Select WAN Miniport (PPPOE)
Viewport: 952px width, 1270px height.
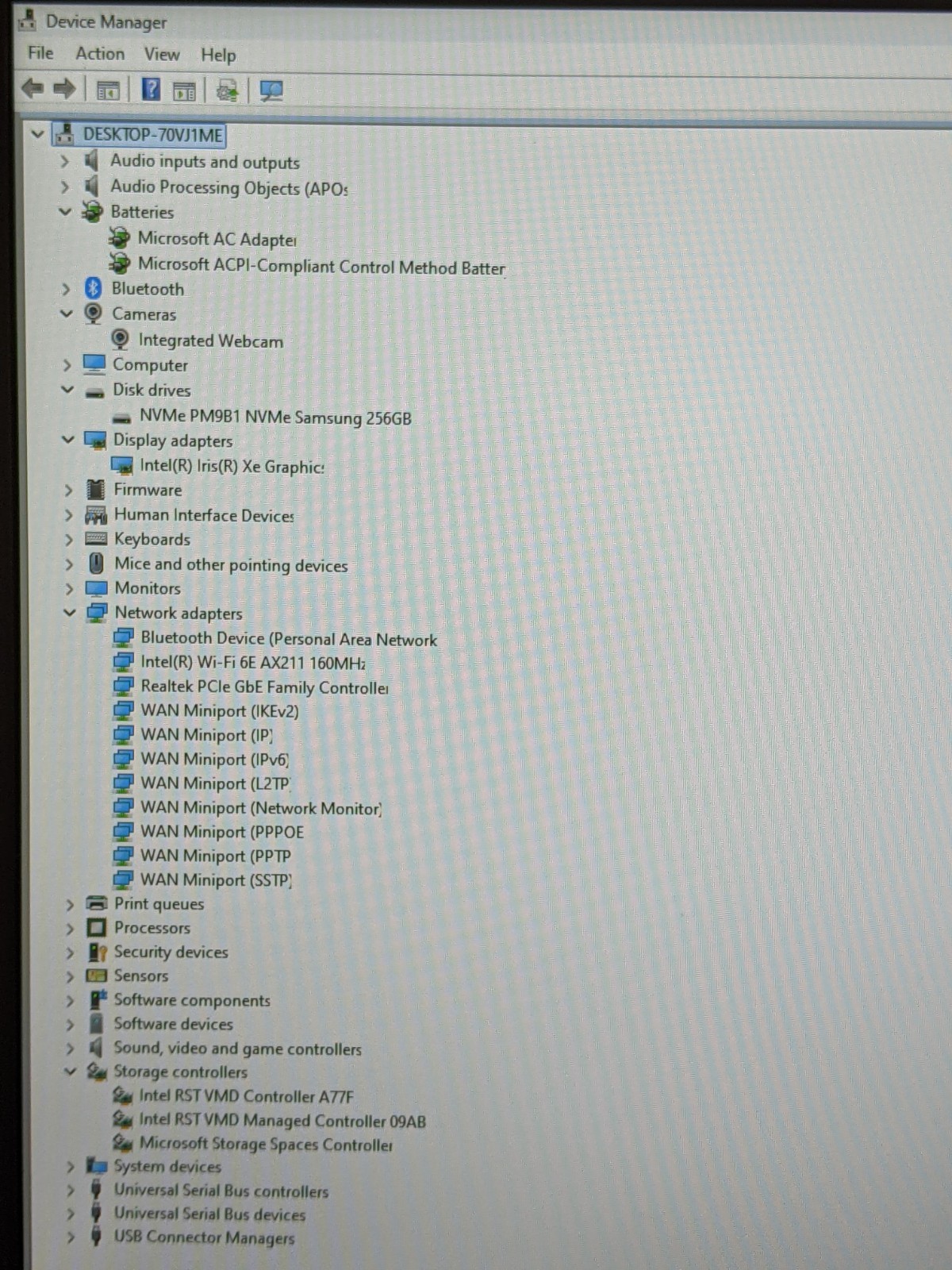coord(222,832)
